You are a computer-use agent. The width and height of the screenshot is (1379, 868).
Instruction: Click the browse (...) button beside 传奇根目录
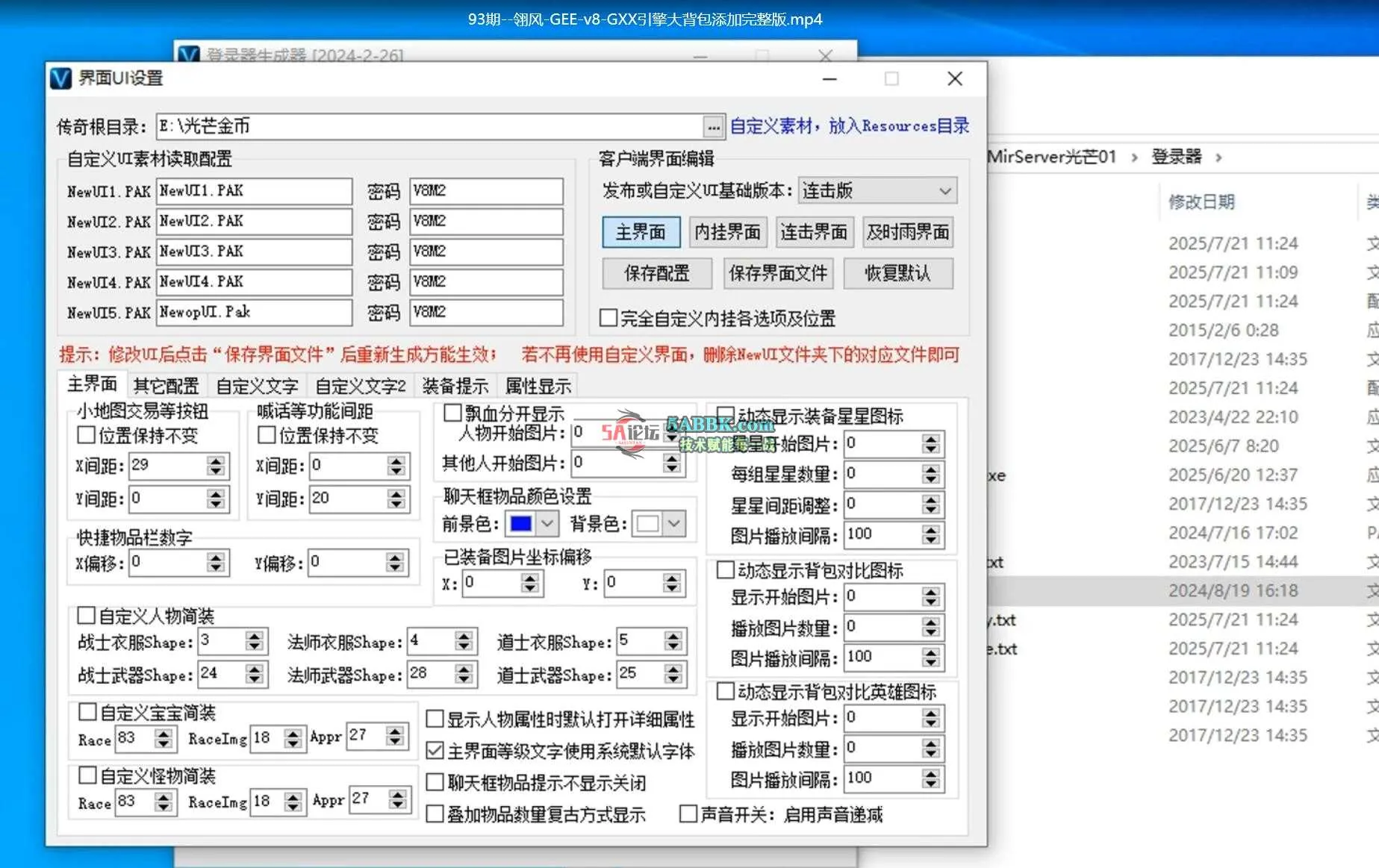(x=714, y=127)
